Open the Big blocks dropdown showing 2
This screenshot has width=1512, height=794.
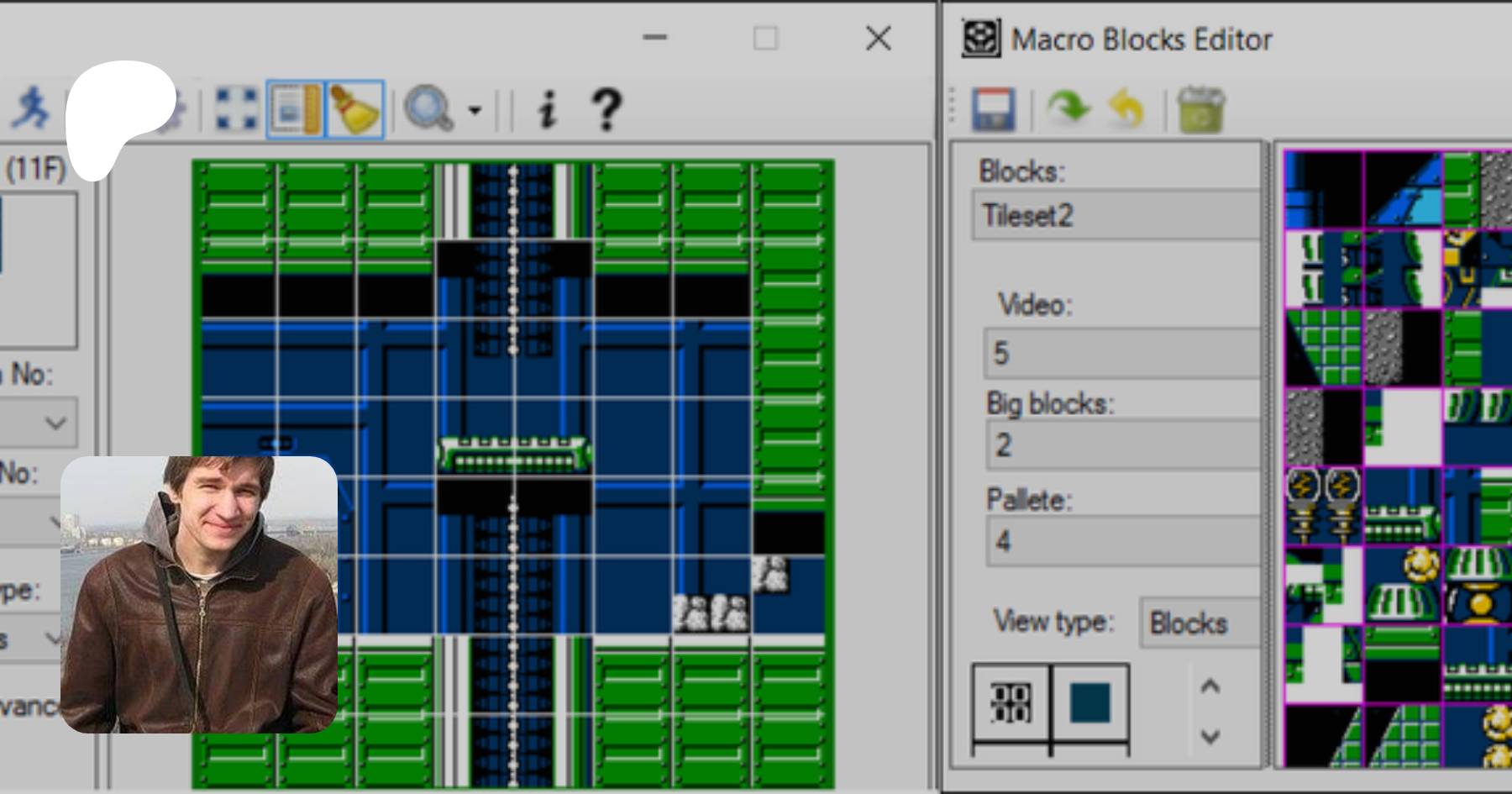coord(1121,444)
